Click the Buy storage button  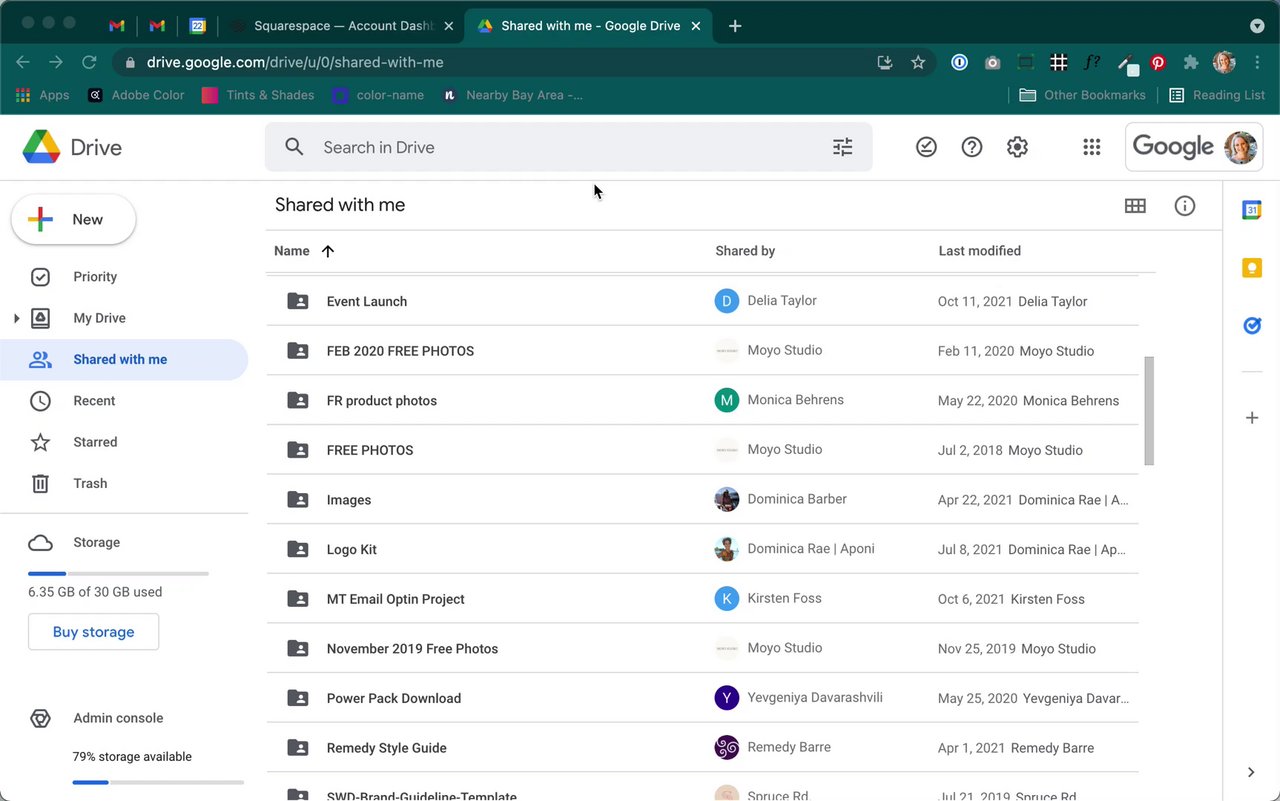(93, 632)
